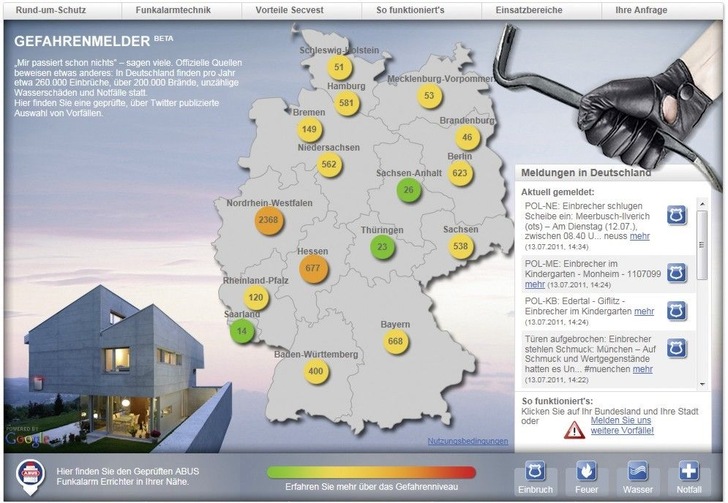Open the Nutzungsbedingungen link
The width and height of the screenshot is (728, 503).
[x=467, y=442]
